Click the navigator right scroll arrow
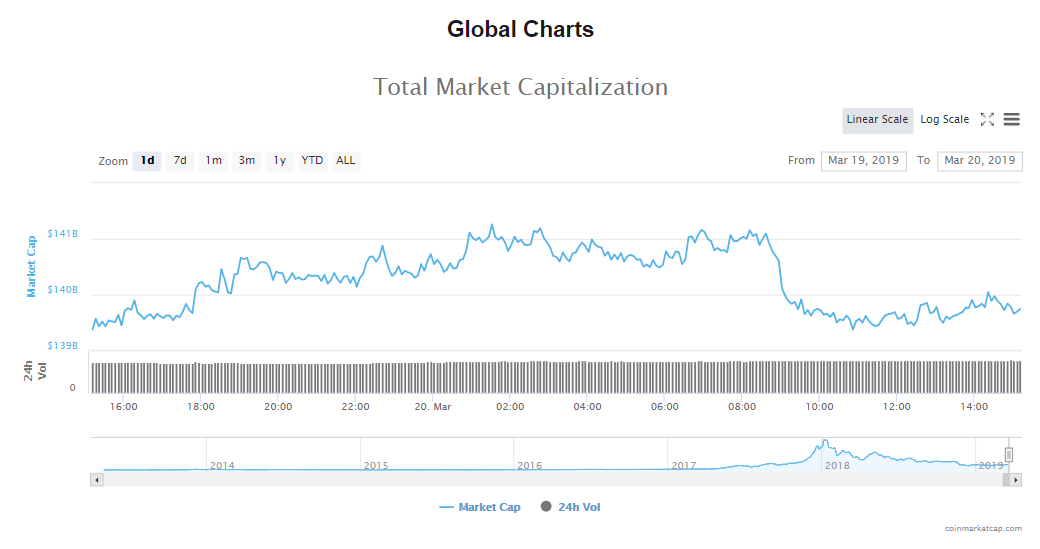Viewport: 1040px width, 549px height. [x=1016, y=480]
